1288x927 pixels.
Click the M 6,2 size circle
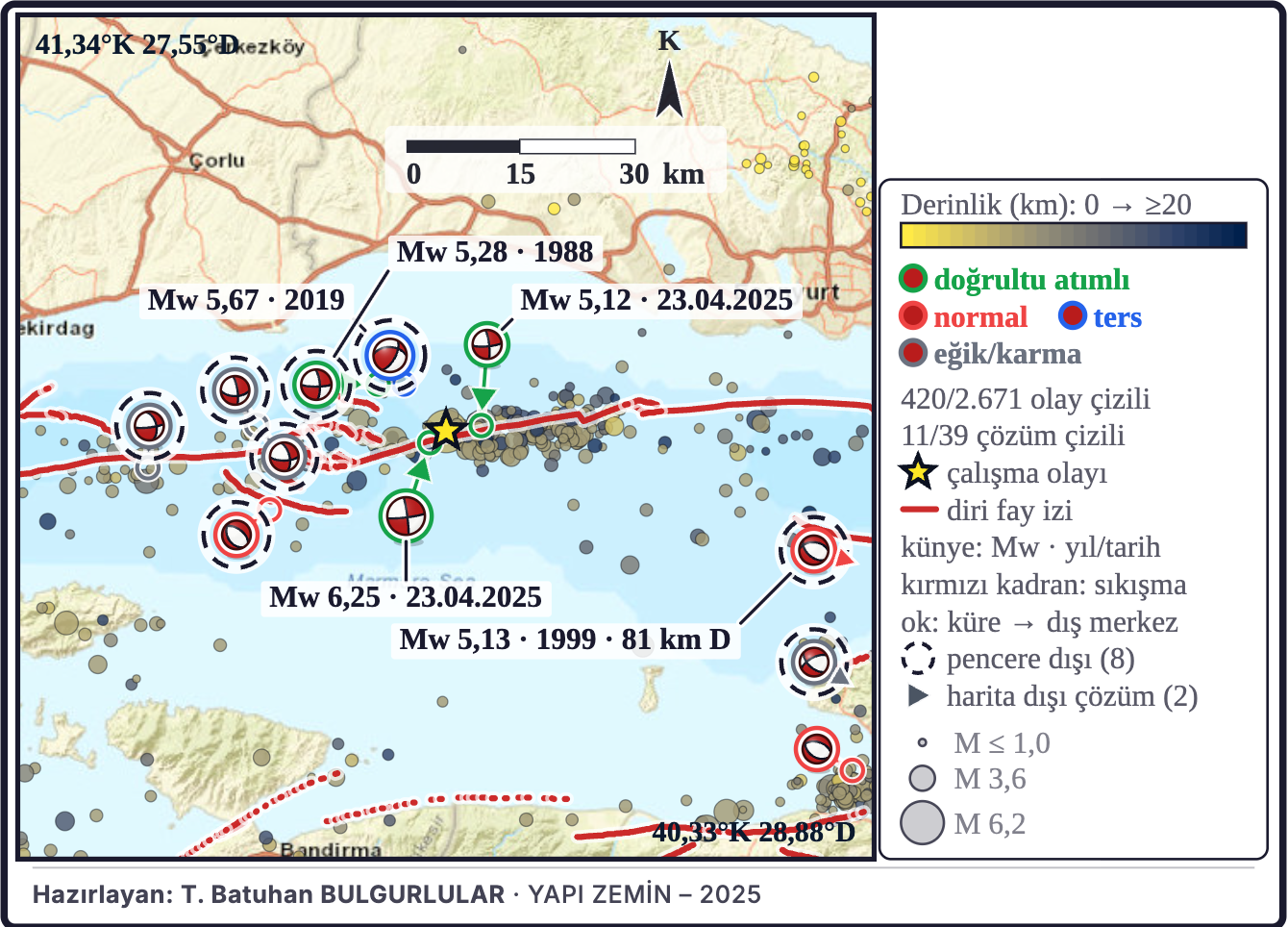click(922, 823)
